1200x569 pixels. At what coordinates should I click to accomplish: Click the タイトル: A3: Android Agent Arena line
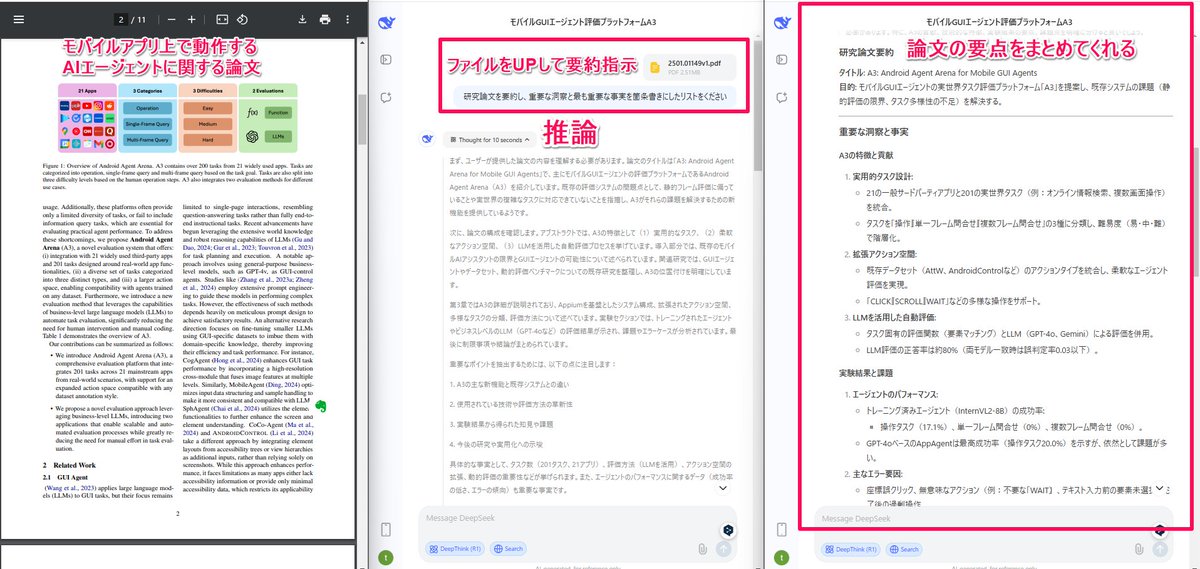click(x=937, y=72)
